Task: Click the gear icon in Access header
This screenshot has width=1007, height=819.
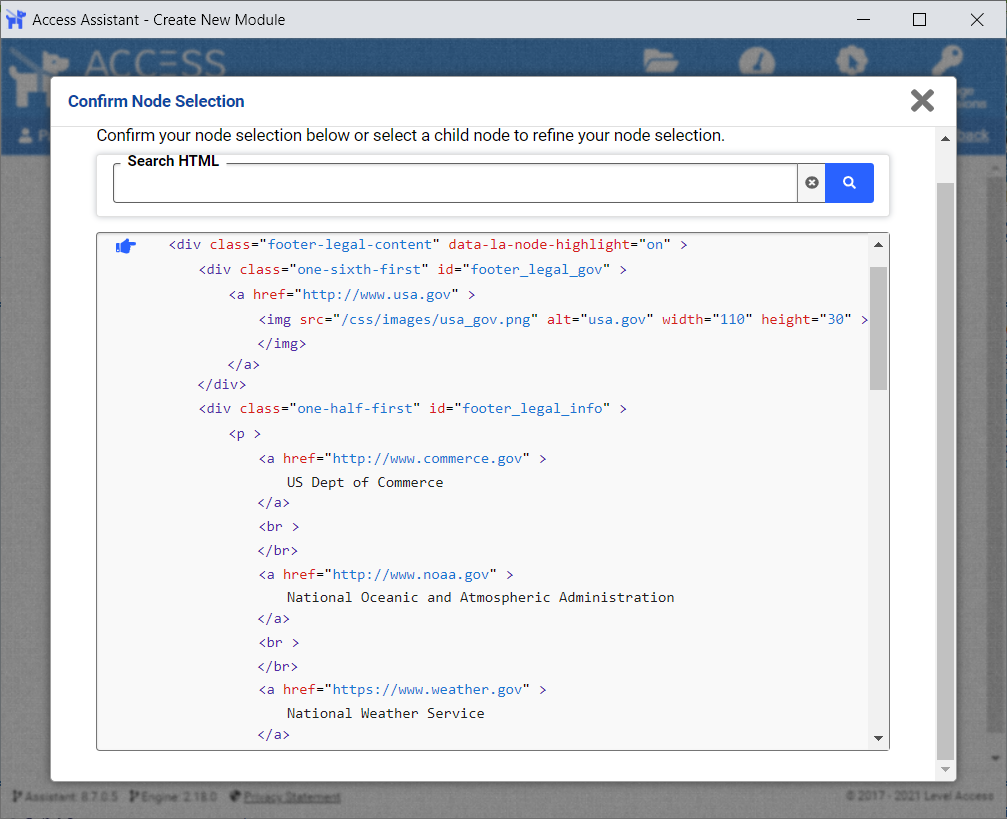Action: [x=852, y=61]
